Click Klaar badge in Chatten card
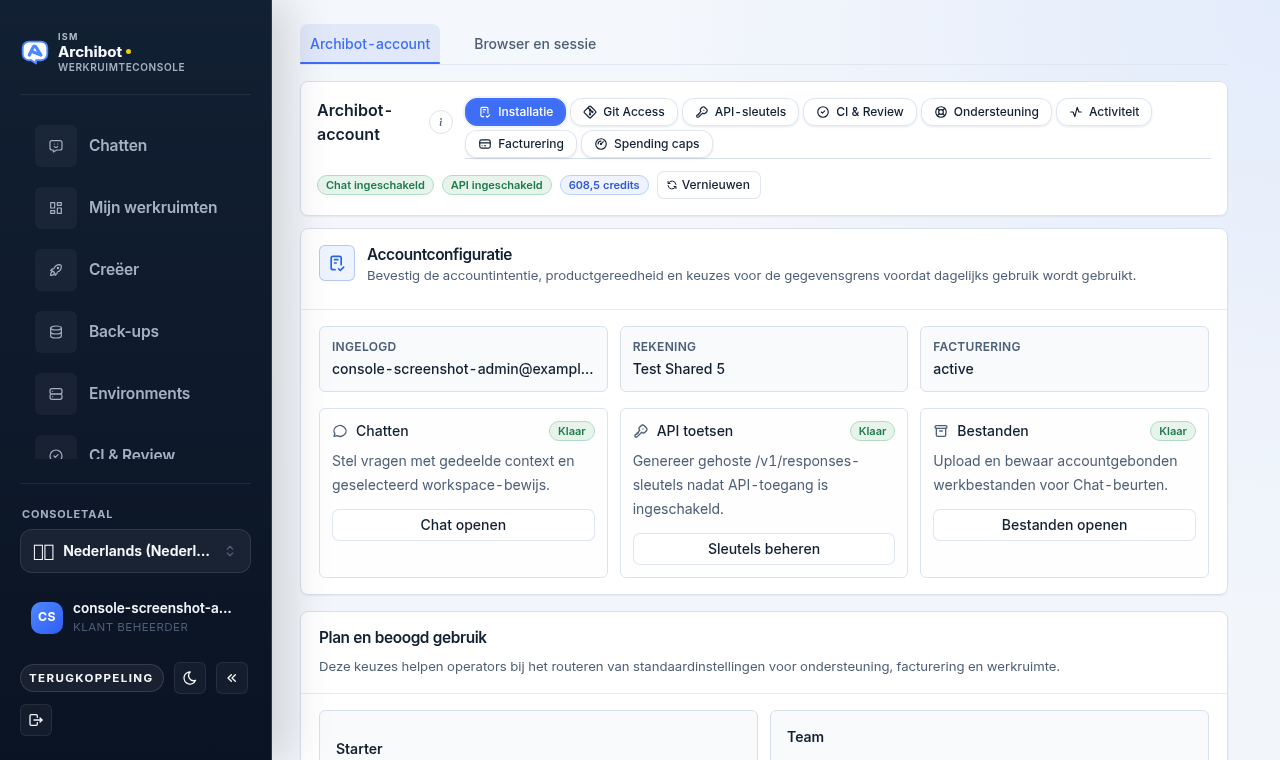The width and height of the screenshot is (1280, 760). 572,431
